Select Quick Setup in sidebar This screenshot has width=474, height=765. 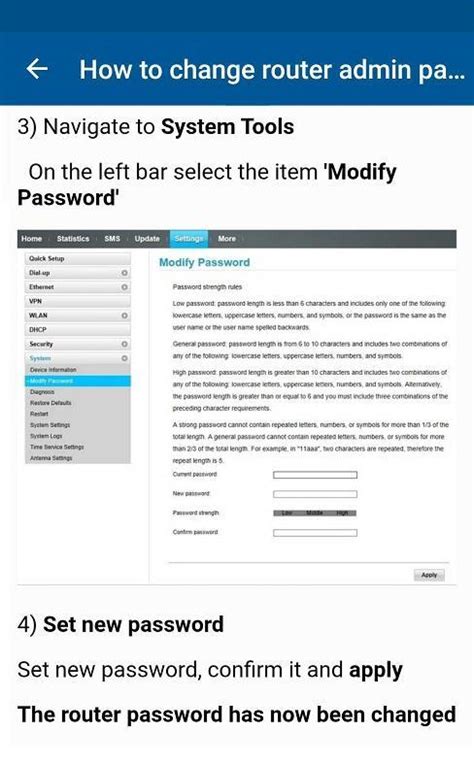point(78,259)
